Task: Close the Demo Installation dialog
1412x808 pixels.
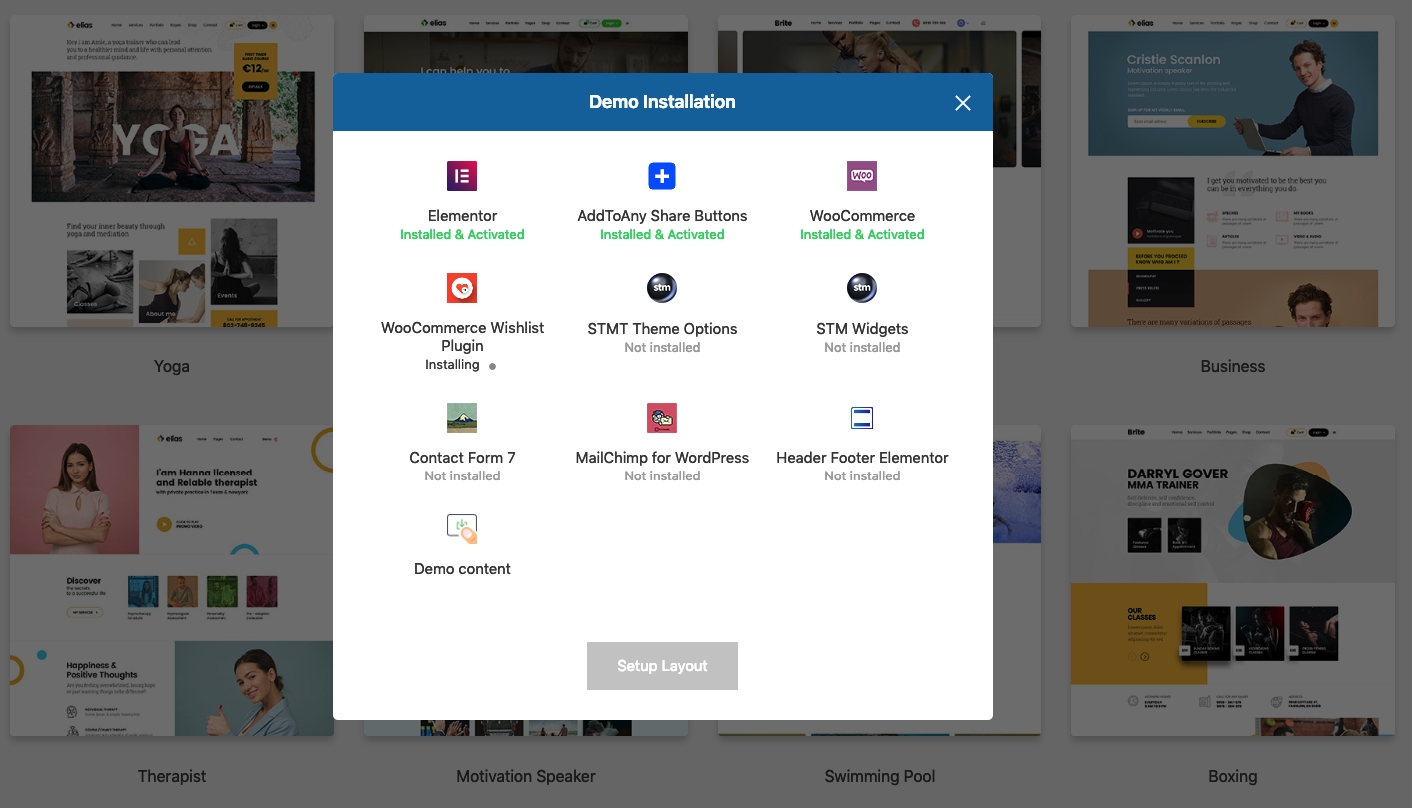Action: (962, 103)
